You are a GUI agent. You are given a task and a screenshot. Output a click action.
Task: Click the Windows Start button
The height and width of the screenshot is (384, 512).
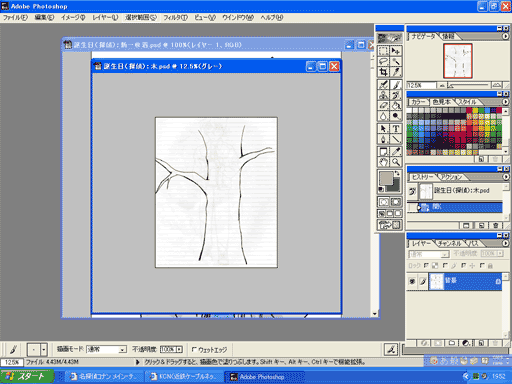pos(27,377)
